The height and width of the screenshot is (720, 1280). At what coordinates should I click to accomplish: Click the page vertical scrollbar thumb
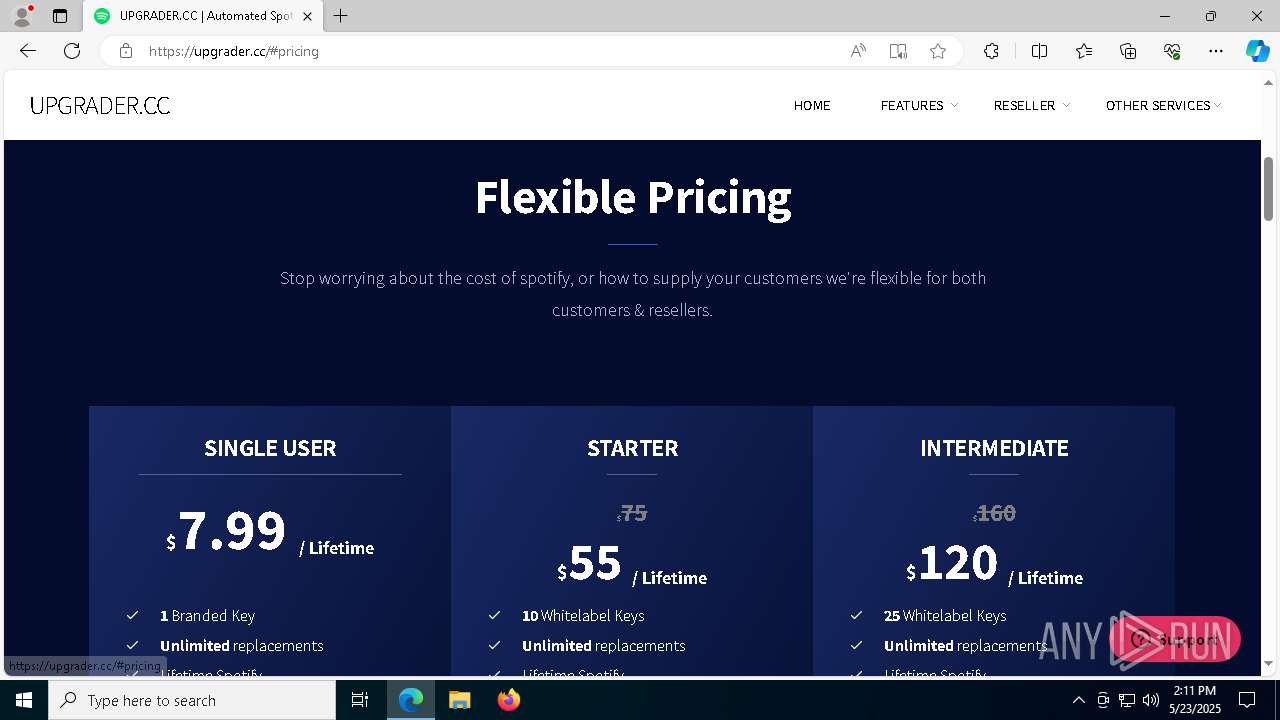click(x=1269, y=188)
